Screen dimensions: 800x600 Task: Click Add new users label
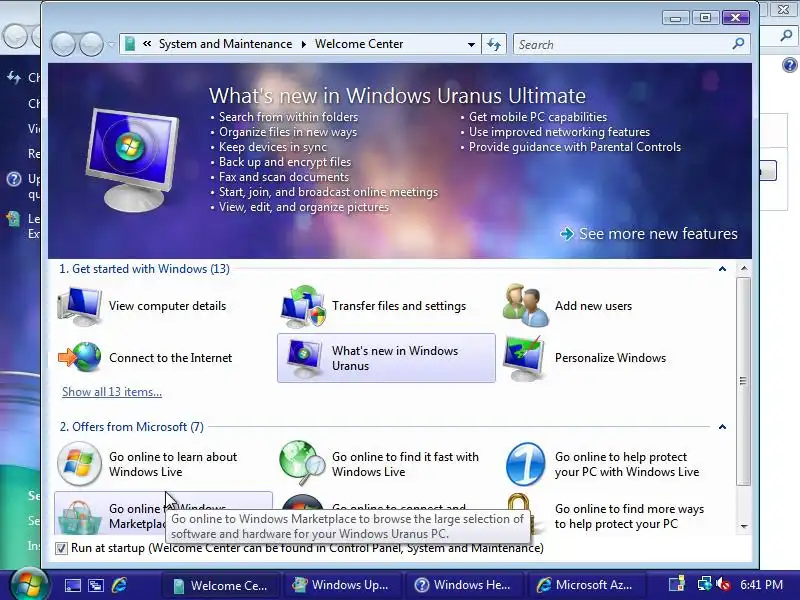pos(593,306)
